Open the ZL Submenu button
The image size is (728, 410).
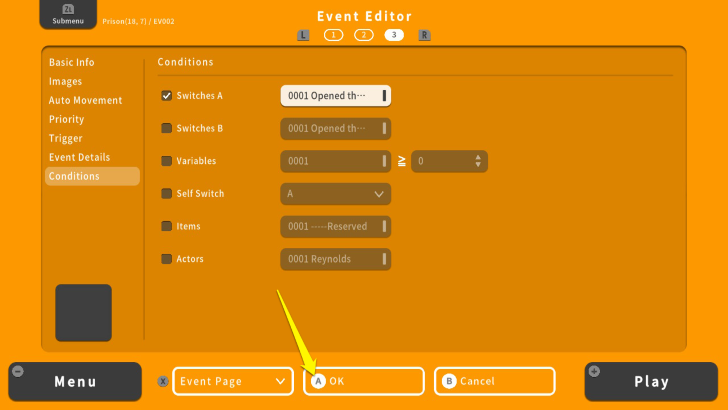coord(68,14)
